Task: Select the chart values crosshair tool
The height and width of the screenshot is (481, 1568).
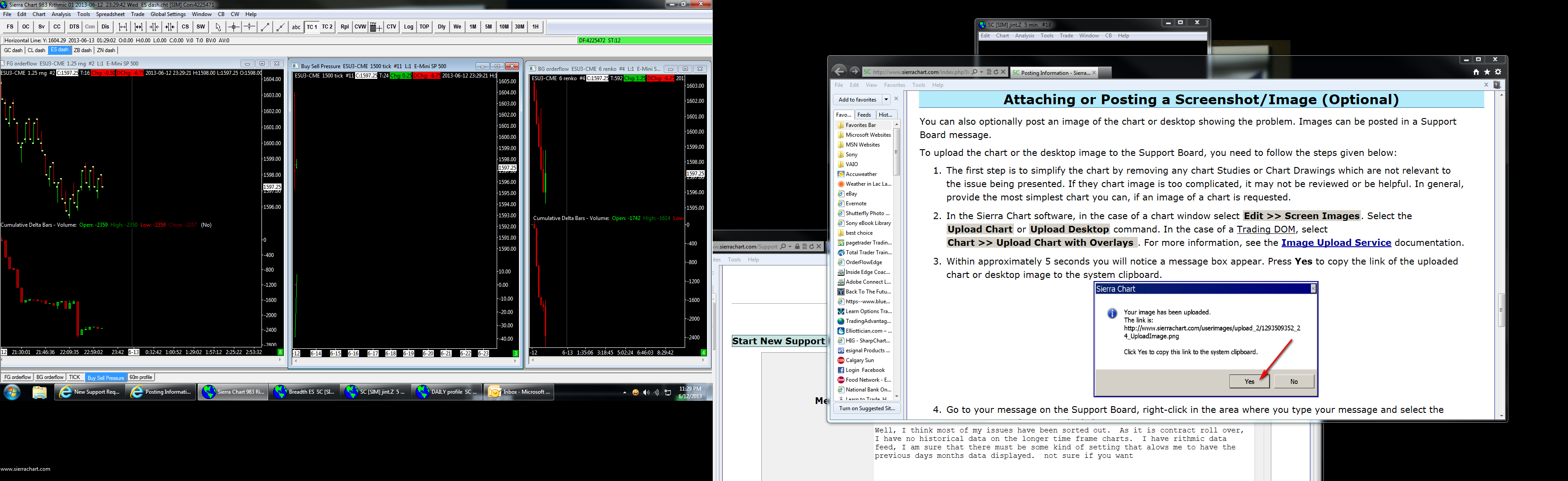Action: tap(234, 27)
